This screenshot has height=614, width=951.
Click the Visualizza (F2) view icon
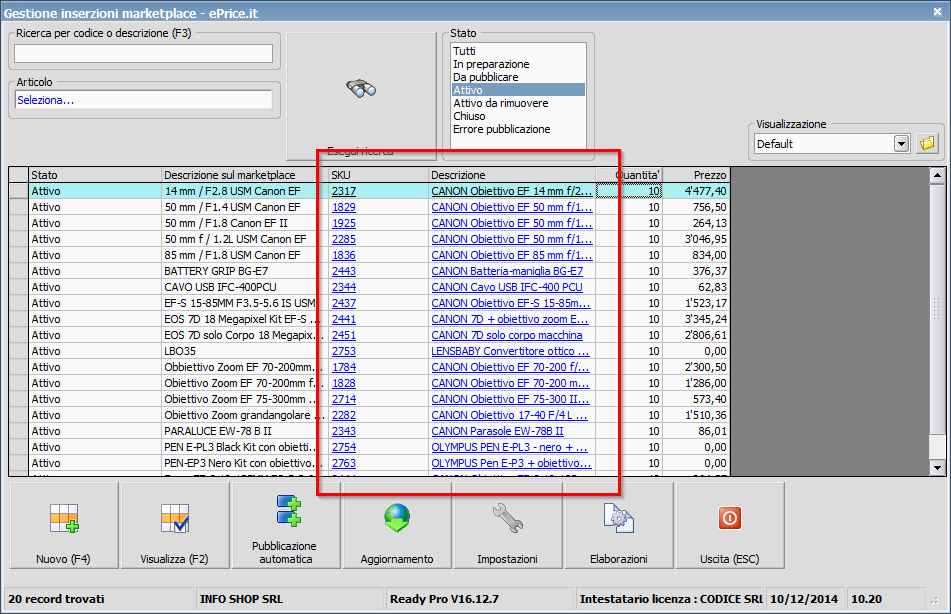(175, 518)
